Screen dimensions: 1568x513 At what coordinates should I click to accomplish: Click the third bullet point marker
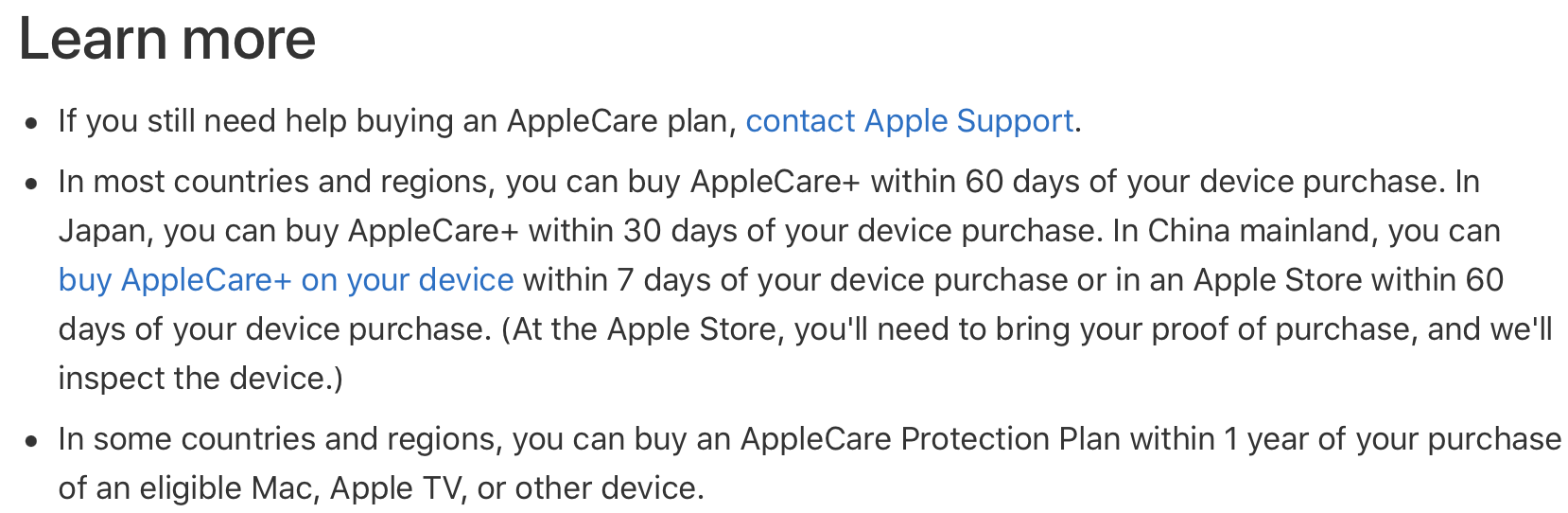pyautogui.click(x=32, y=441)
